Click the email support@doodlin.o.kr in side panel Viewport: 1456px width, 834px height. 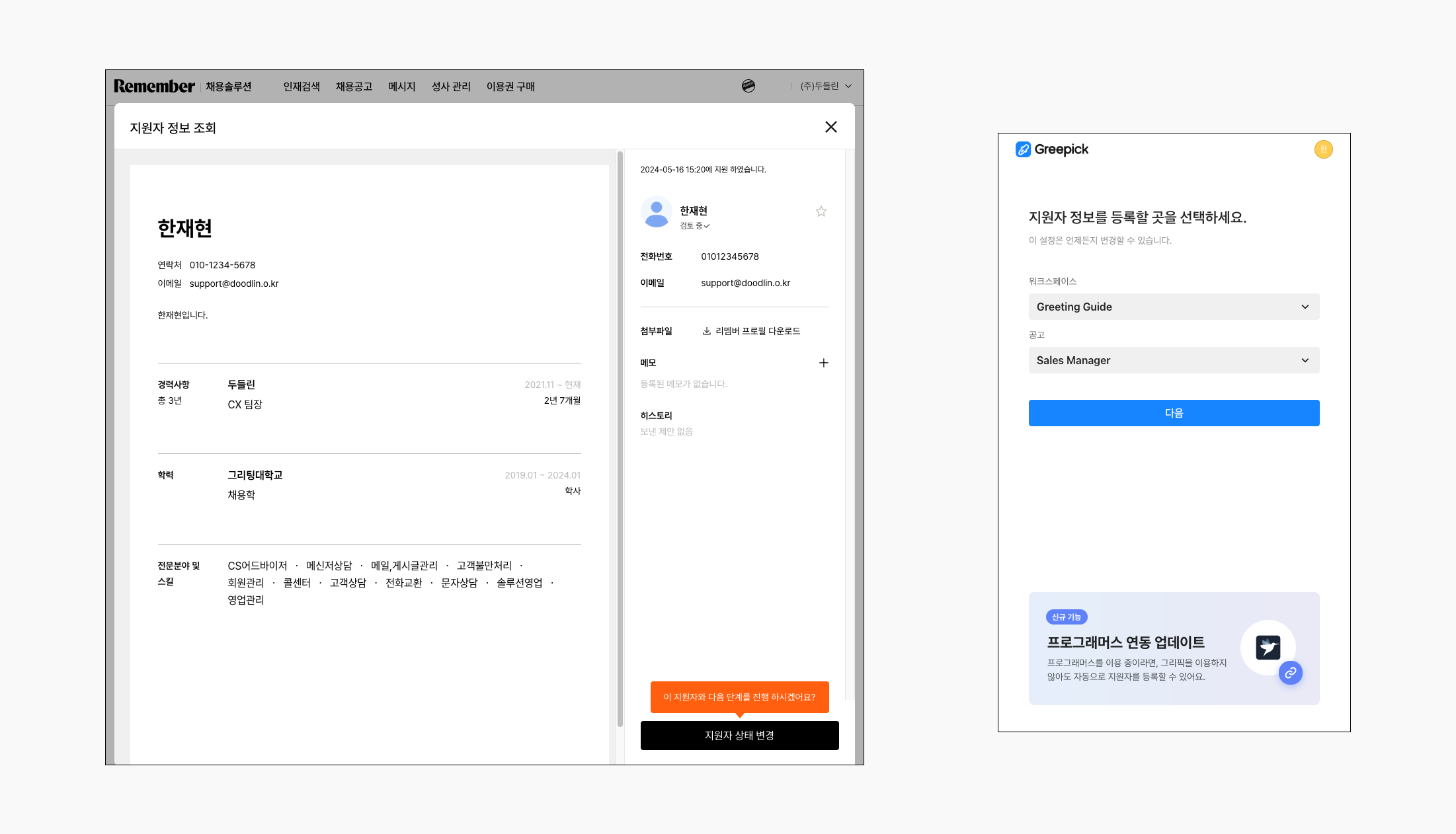746,283
